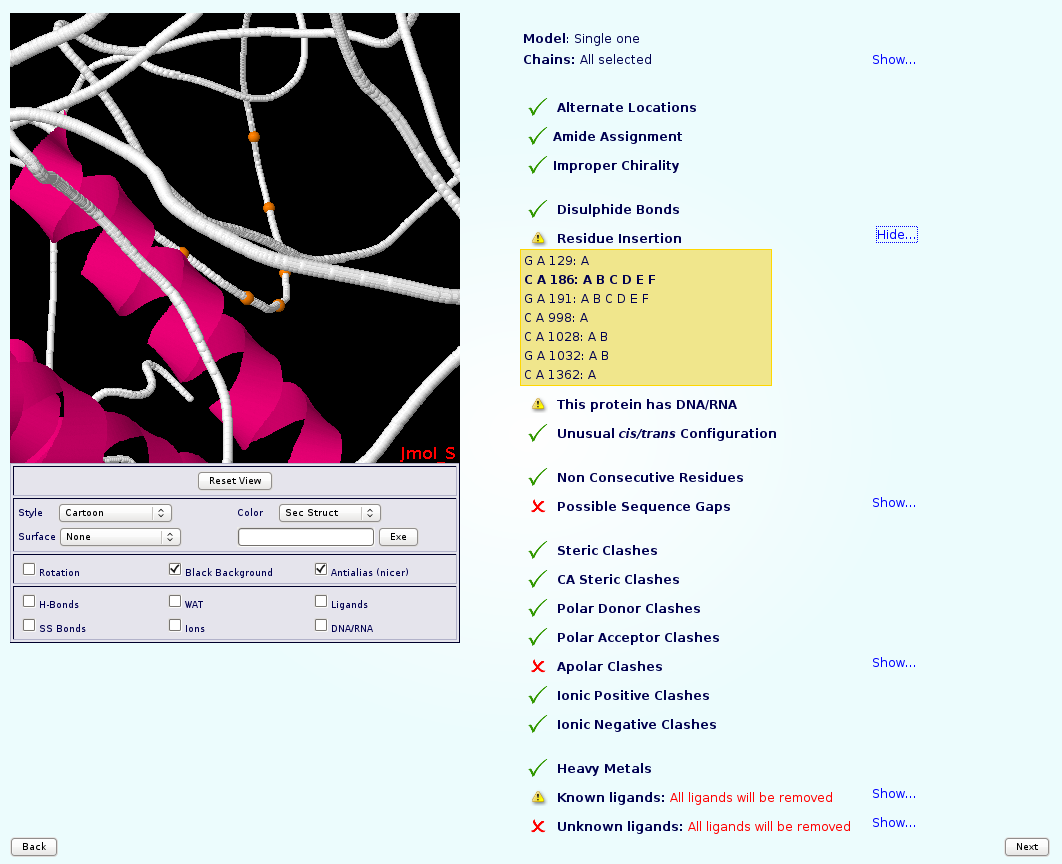Click the warning icon beside Known ligands

(538, 798)
